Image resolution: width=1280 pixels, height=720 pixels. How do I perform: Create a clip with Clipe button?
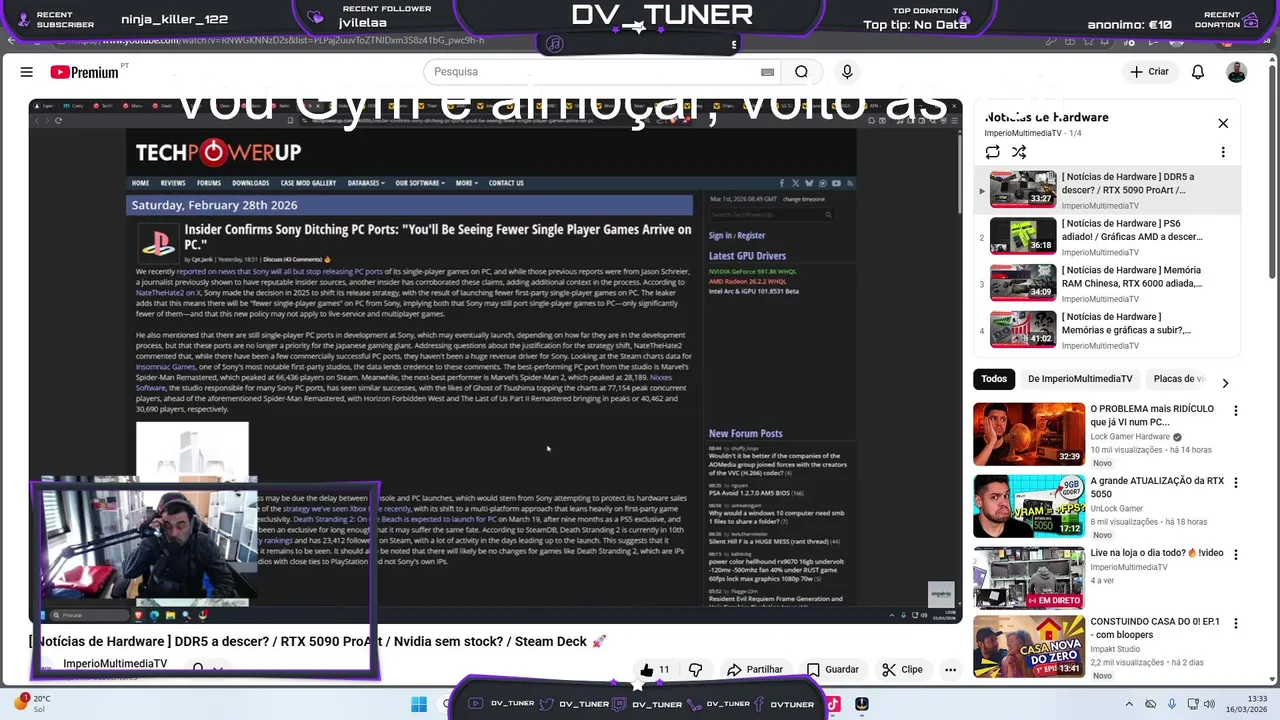903,670
